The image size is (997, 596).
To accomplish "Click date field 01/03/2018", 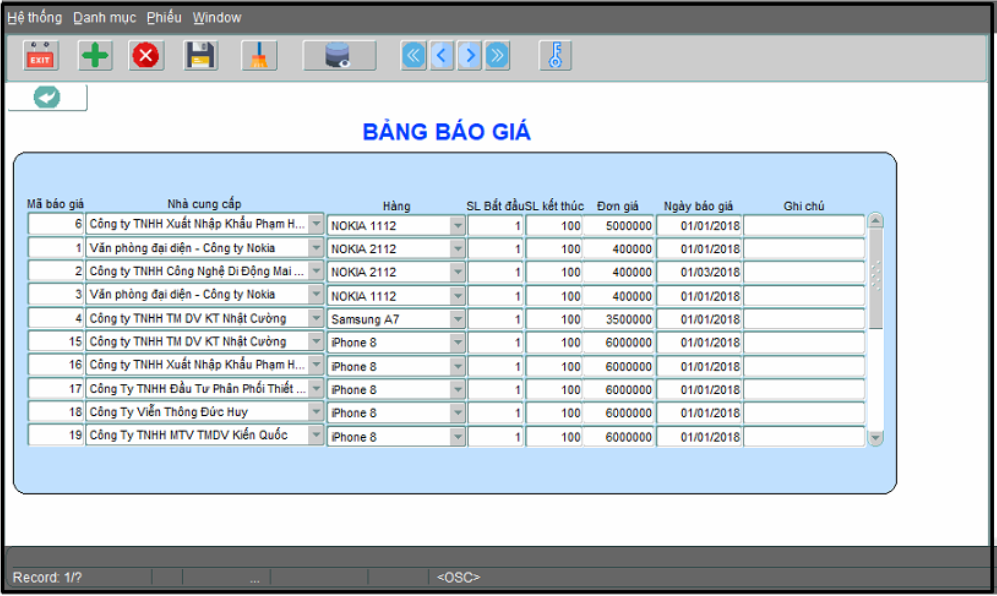I will coord(699,272).
